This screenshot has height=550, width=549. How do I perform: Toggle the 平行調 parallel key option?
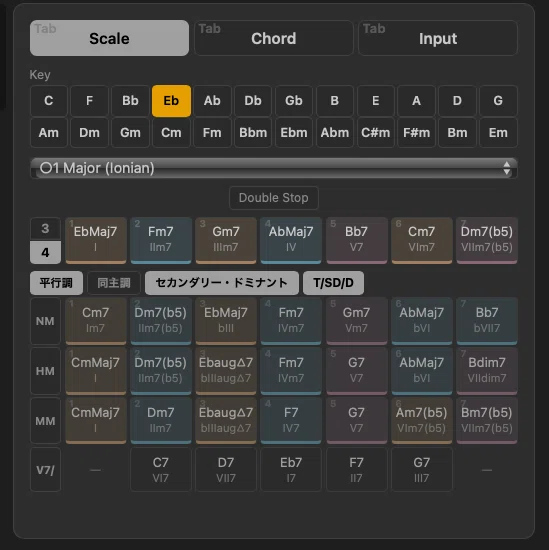(x=56, y=283)
